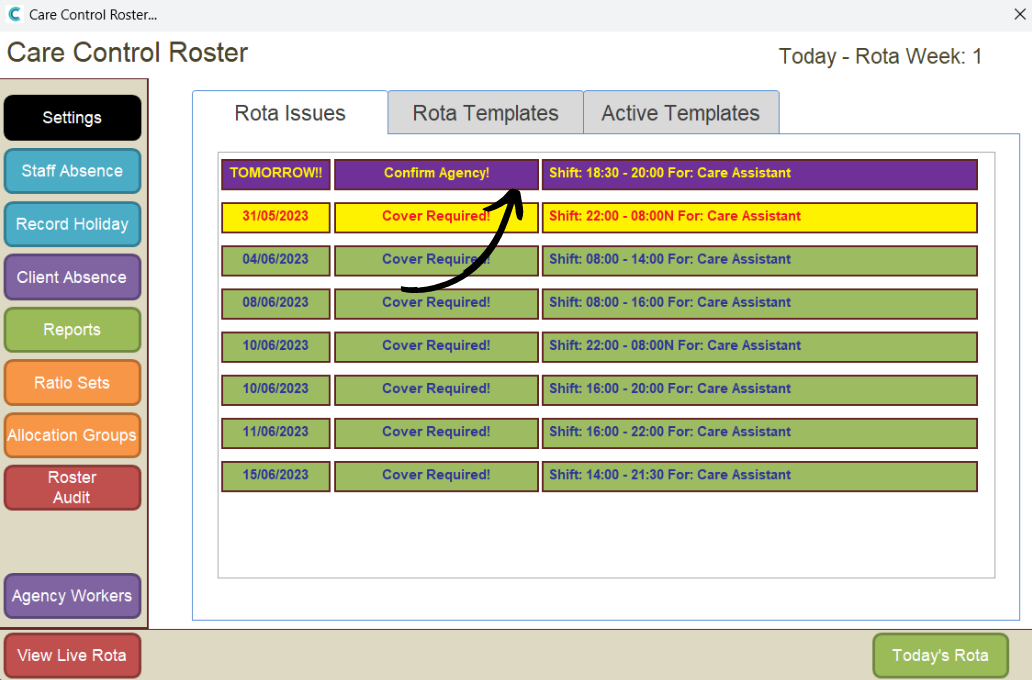Select the 08/06/2023 date cell
Viewport: 1032px width, 680px height.
(276, 303)
